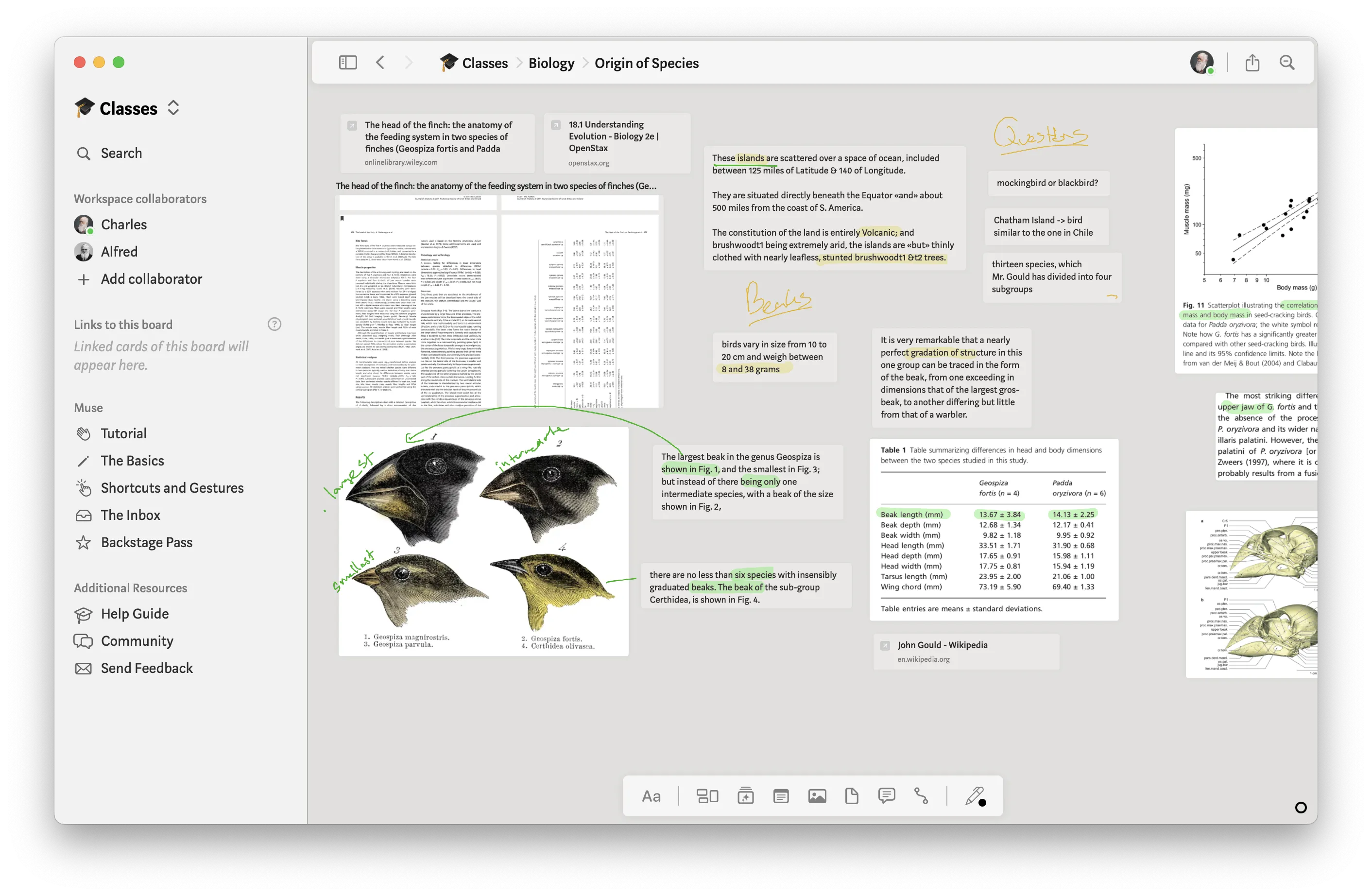Click the Backstage Pass star icon
This screenshot has width=1372, height=896.
click(84, 542)
